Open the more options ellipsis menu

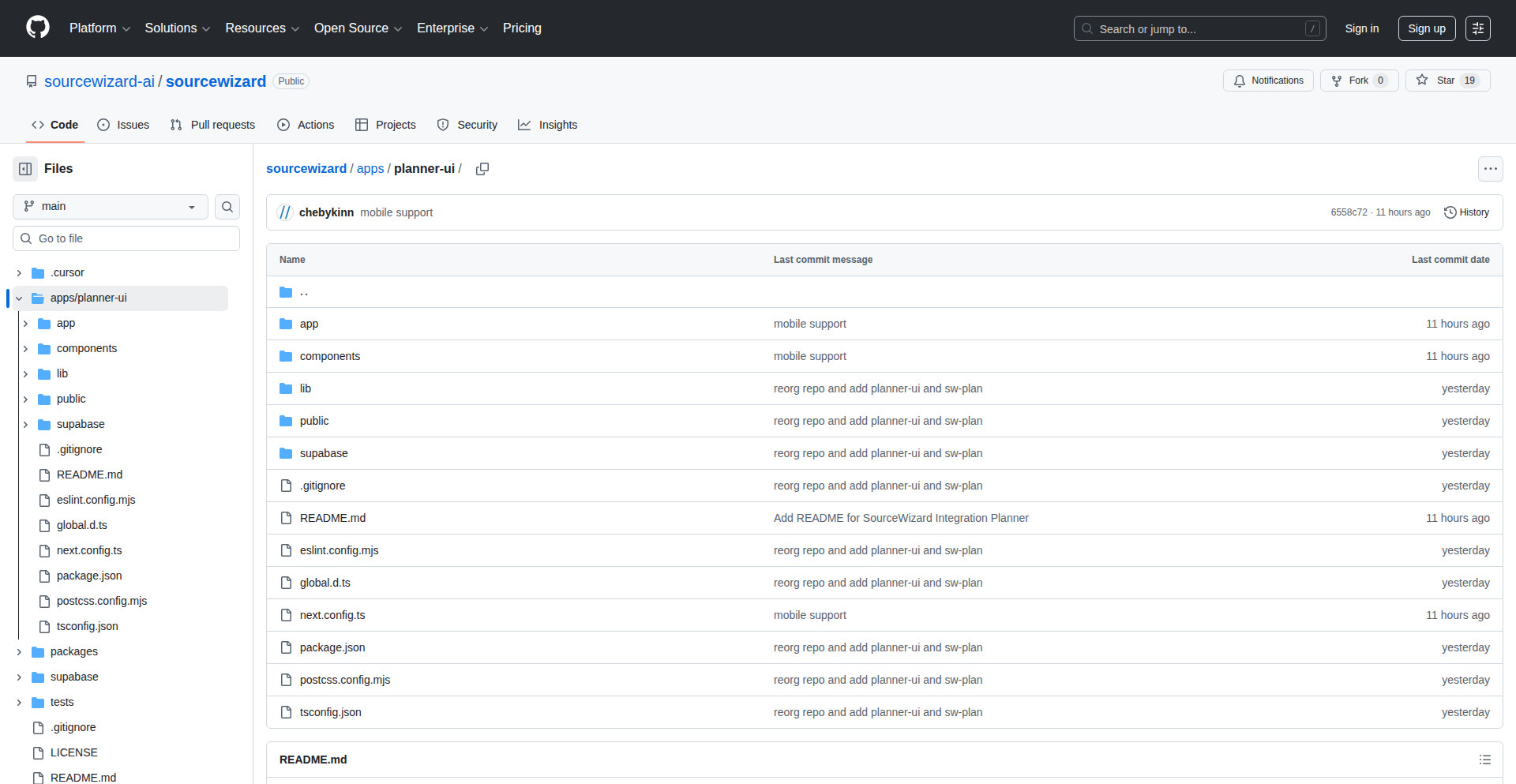(1491, 168)
